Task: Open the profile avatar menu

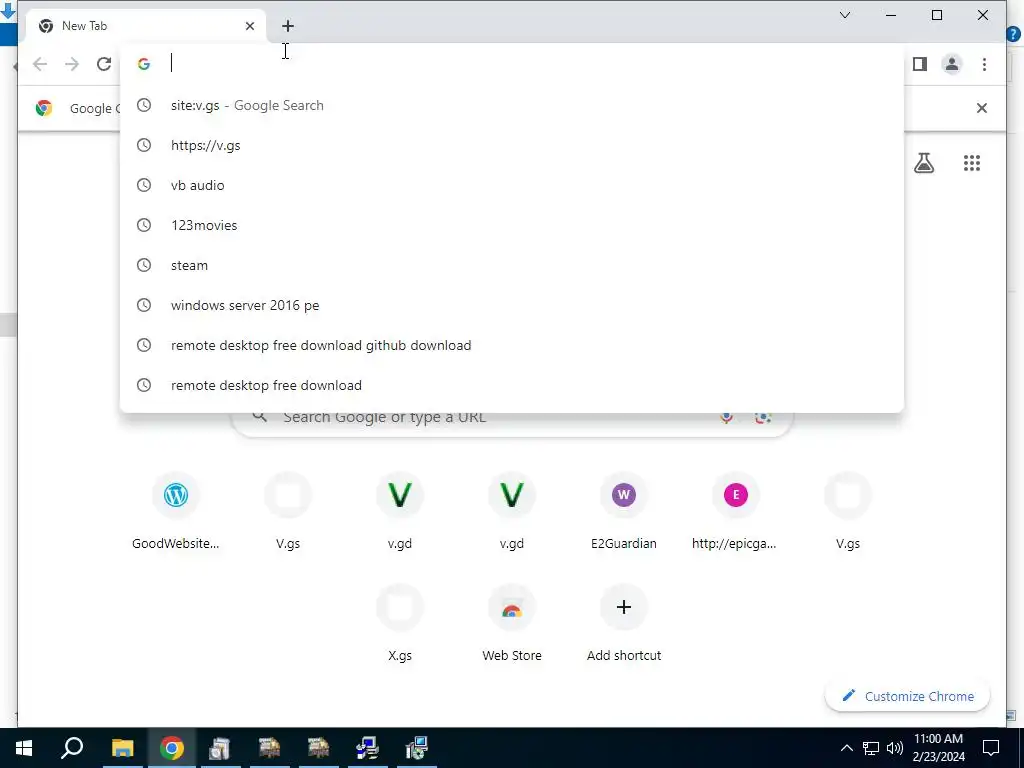Action: pyautogui.click(x=952, y=64)
